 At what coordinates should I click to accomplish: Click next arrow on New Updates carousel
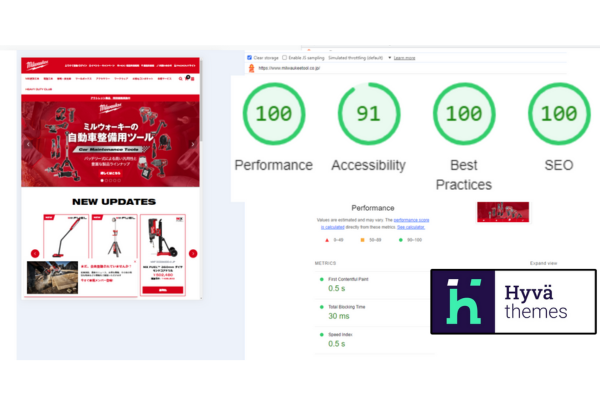click(x=192, y=253)
